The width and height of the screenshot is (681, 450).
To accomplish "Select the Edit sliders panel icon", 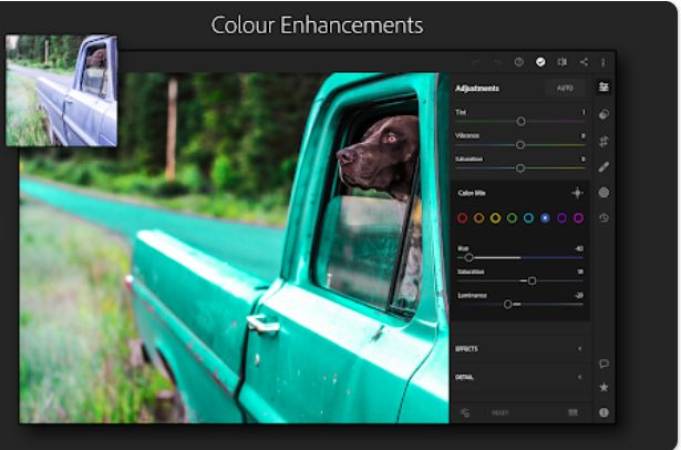I will click(x=604, y=87).
